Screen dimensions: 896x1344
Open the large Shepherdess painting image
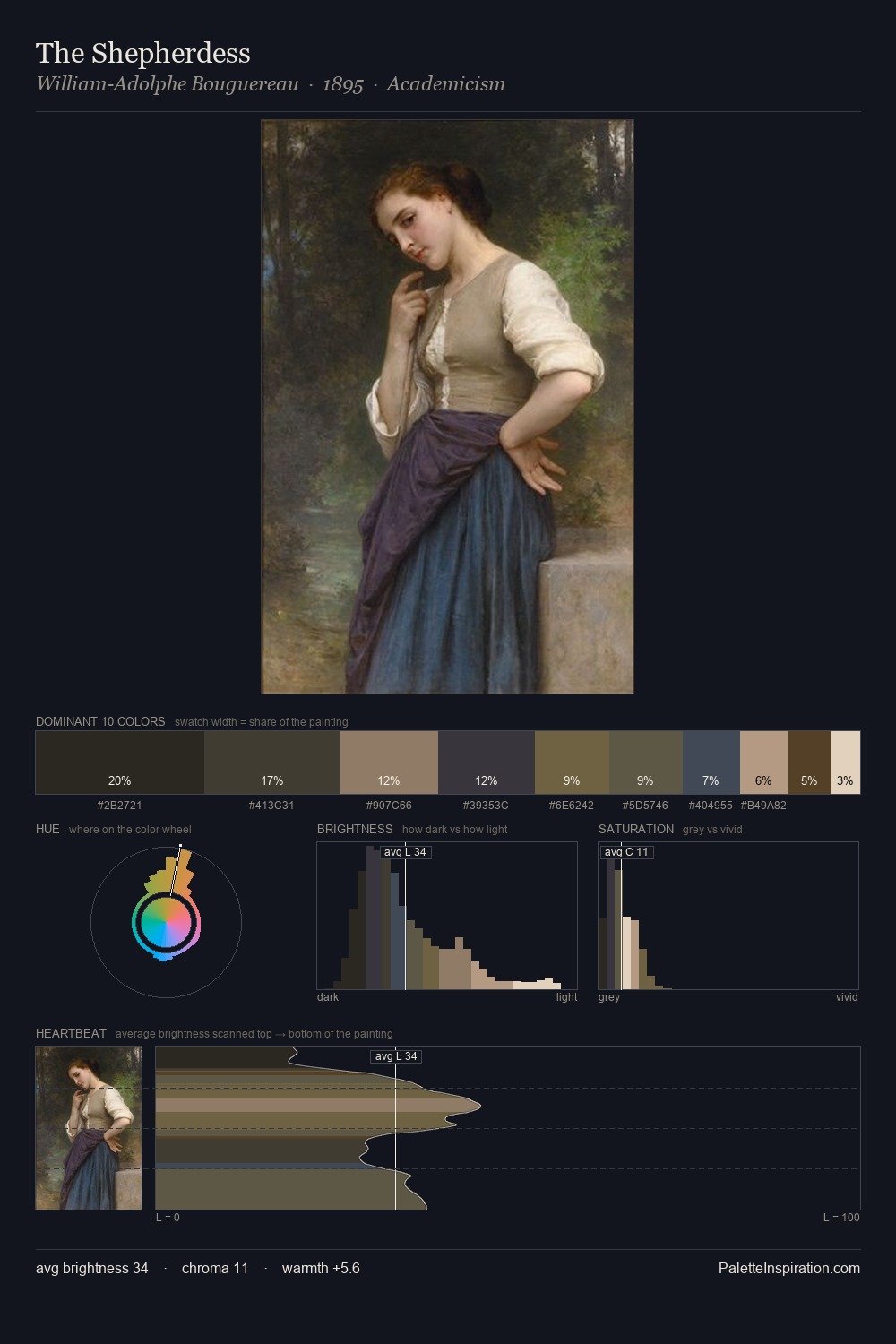447,407
